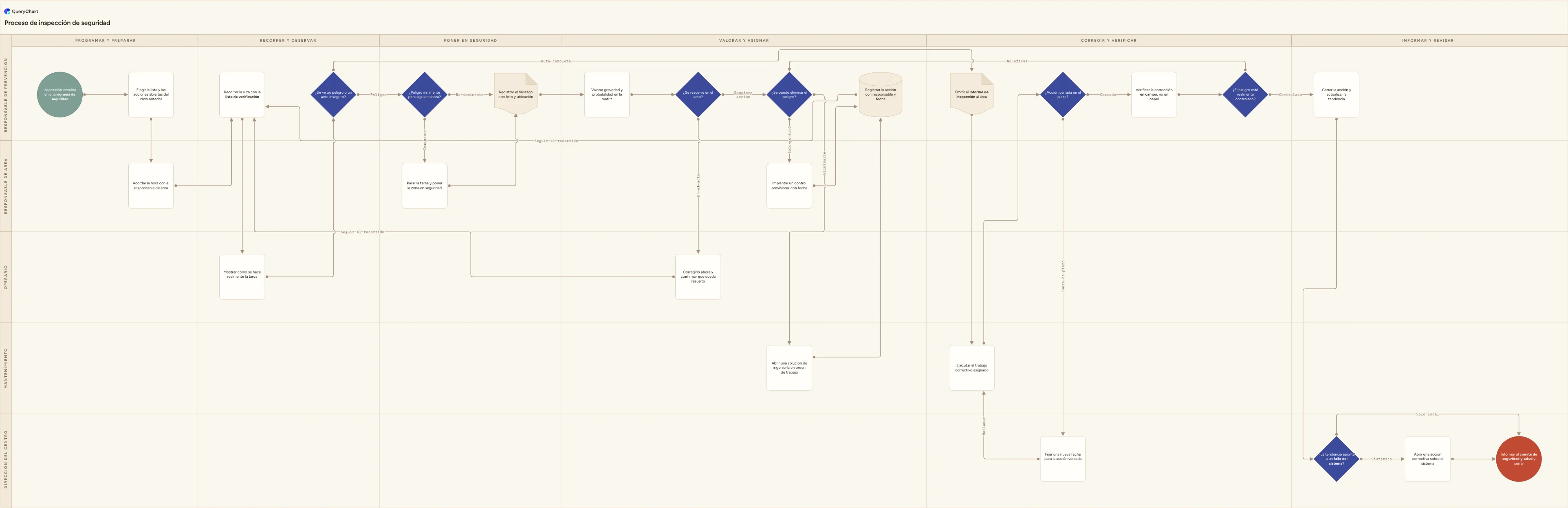Select the 'Verificar la corrección en campo' step

tap(1154, 94)
